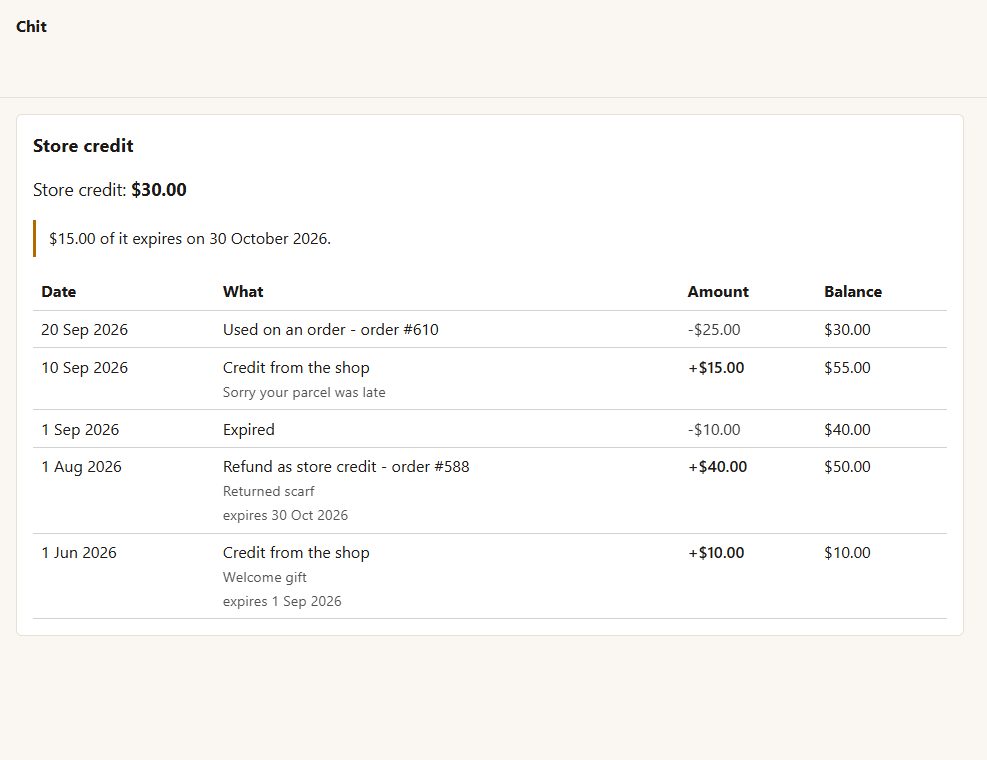
Task: Open the refund order #588 entry
Action: click(346, 467)
